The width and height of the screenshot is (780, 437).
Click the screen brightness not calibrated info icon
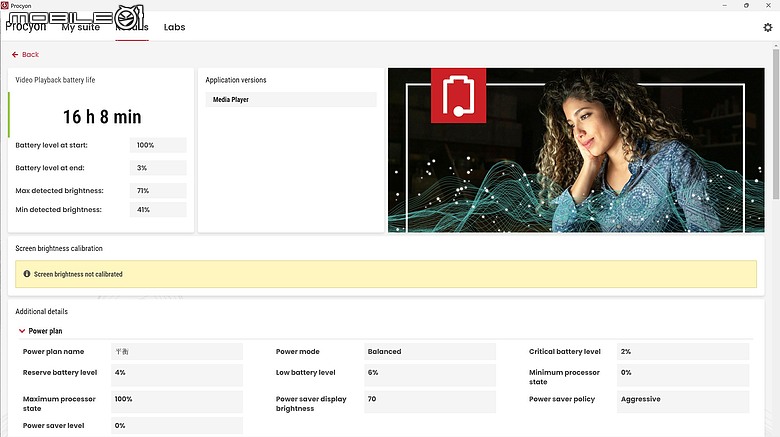click(27, 274)
